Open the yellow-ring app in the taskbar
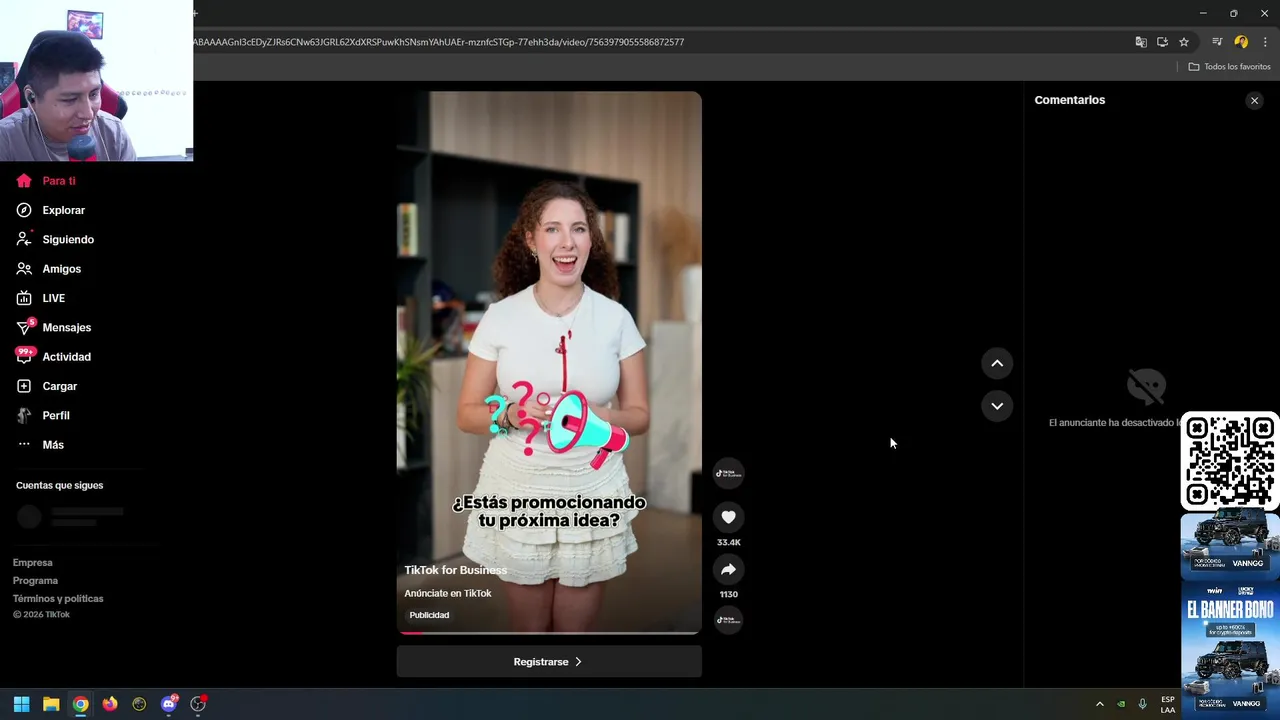Screen dimensions: 1280x720 [x=139, y=704]
